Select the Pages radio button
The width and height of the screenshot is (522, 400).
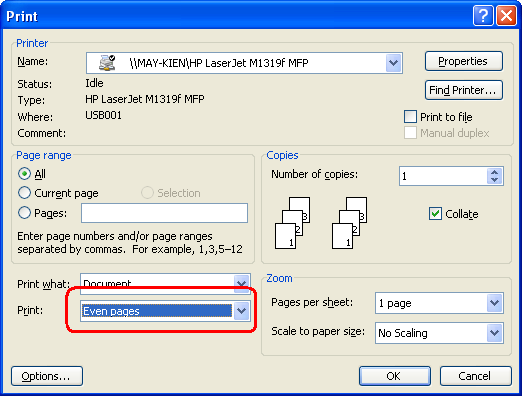[x=24, y=212]
